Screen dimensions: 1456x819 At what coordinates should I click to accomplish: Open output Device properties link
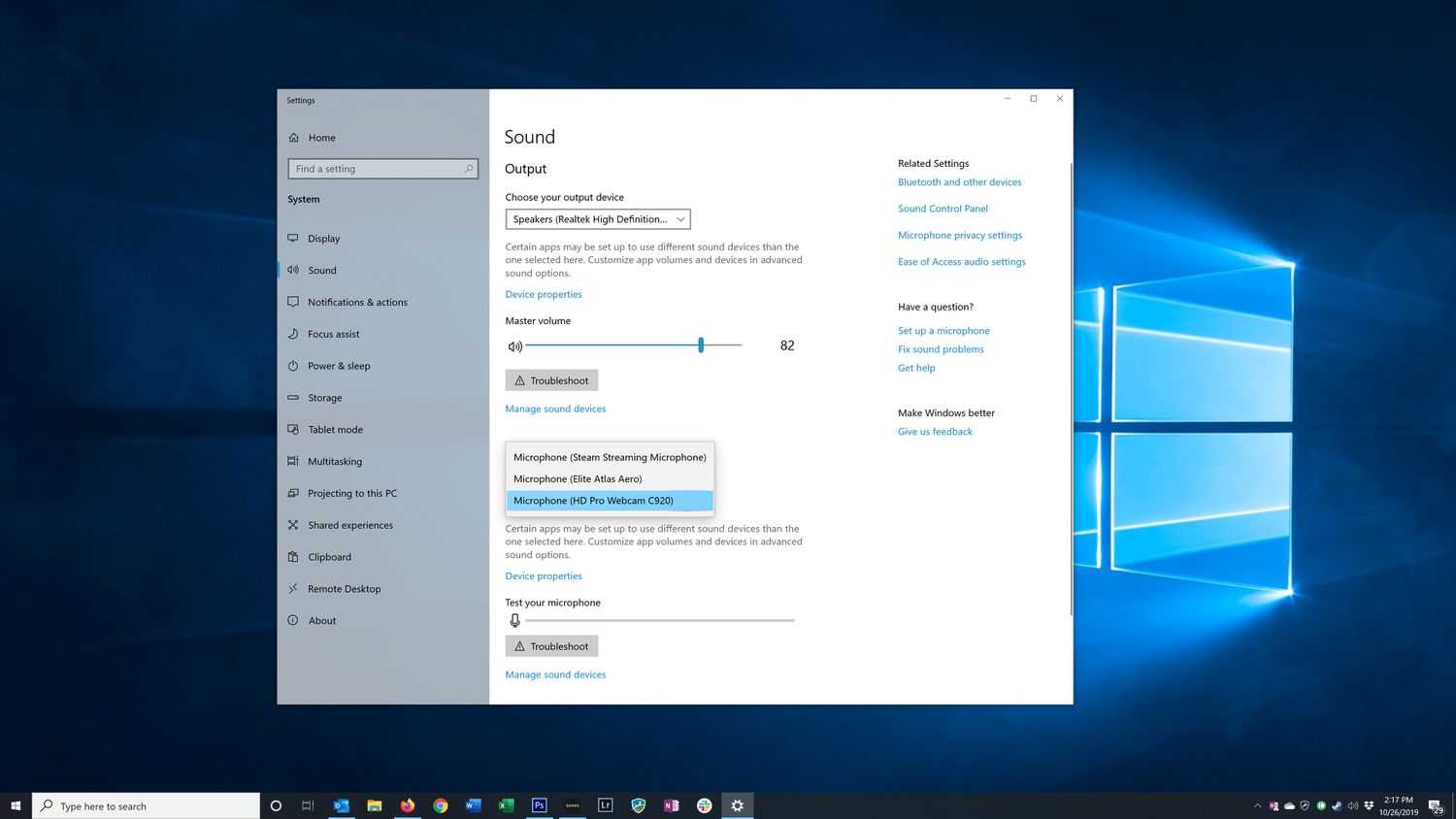pos(544,294)
